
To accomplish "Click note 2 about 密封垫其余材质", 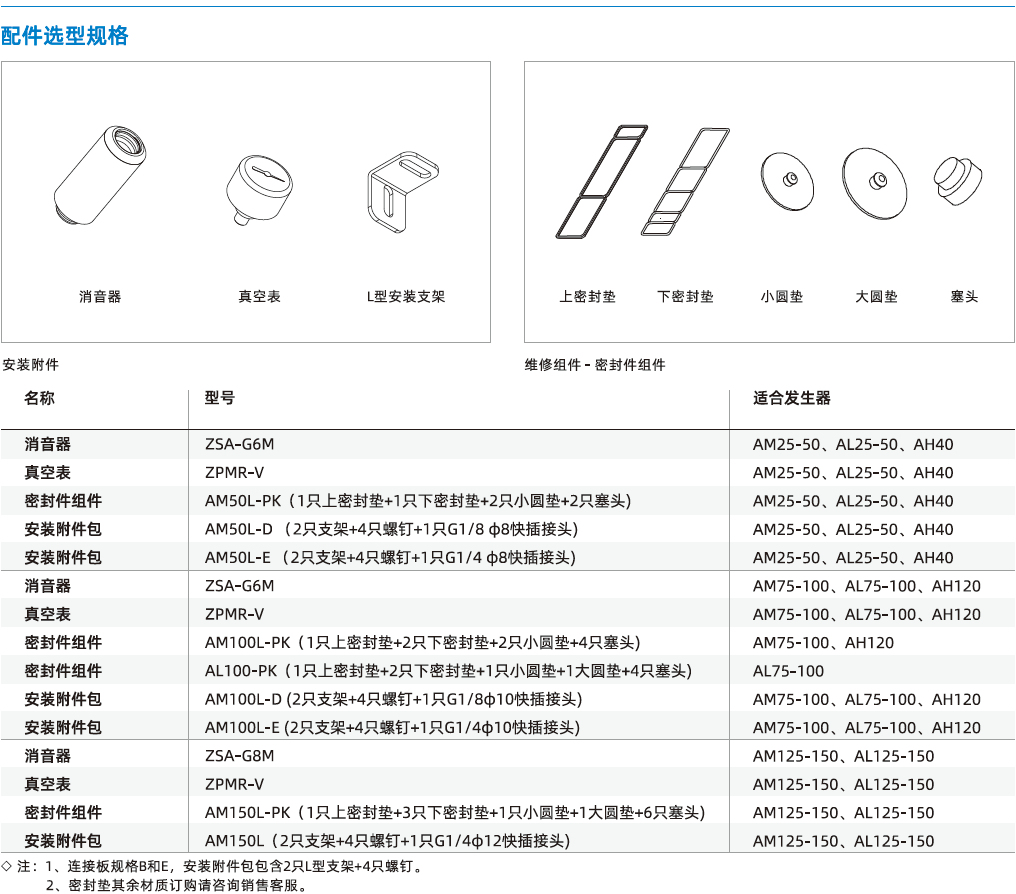I will pyautogui.click(x=179, y=884).
